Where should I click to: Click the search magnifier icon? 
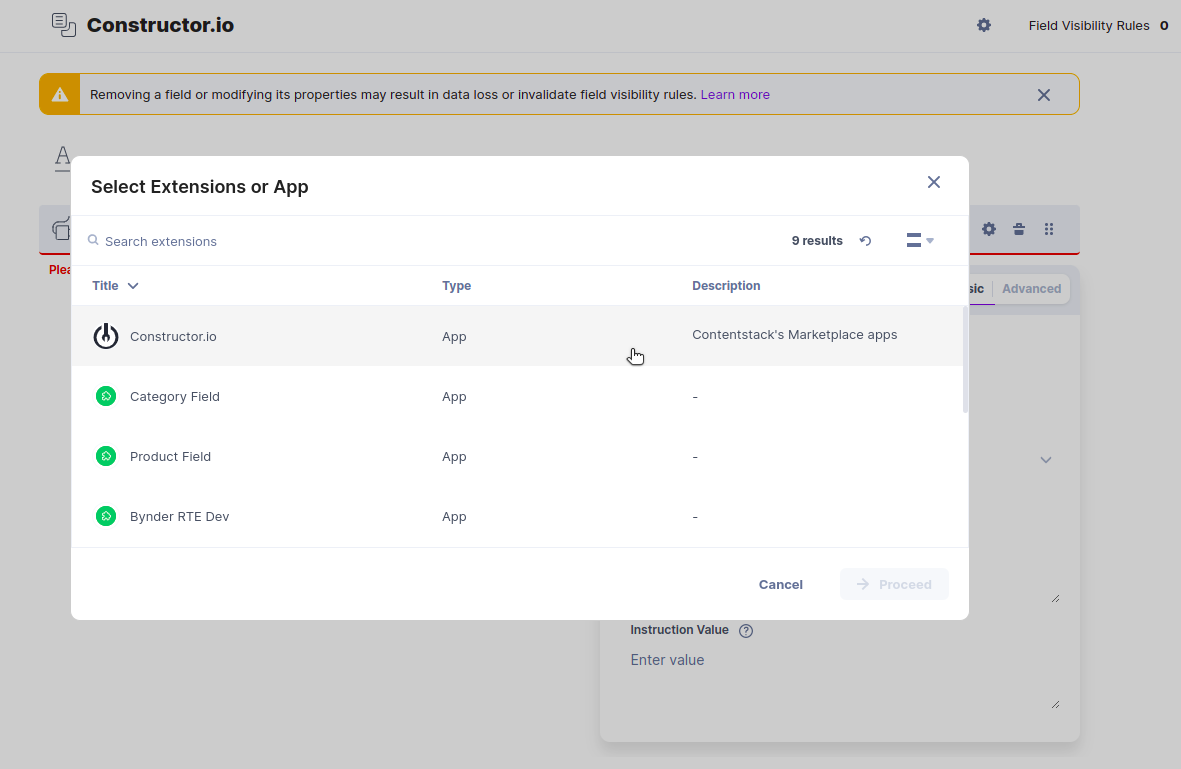point(93,240)
